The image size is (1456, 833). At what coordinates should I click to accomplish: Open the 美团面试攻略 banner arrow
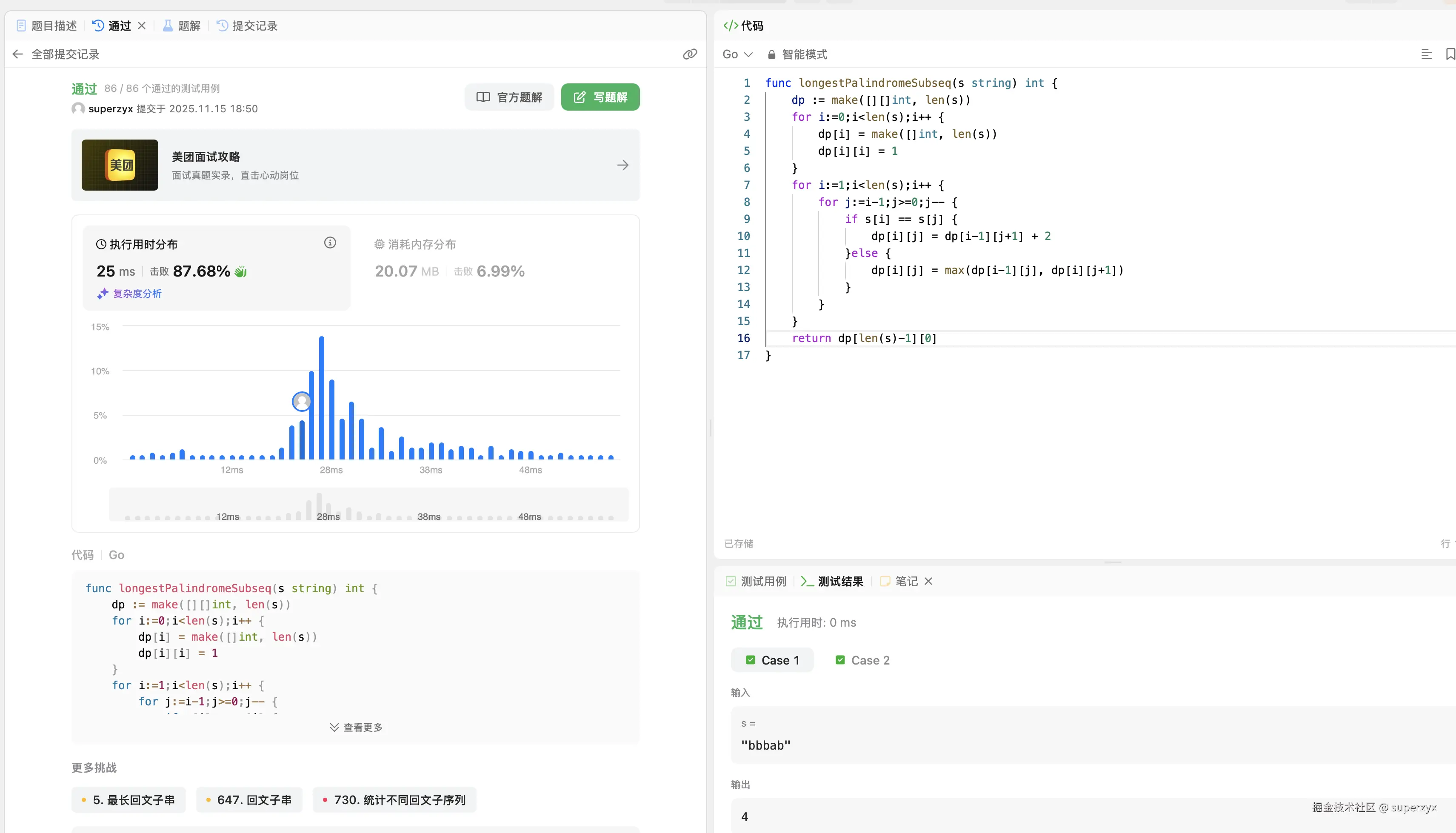pyautogui.click(x=623, y=165)
